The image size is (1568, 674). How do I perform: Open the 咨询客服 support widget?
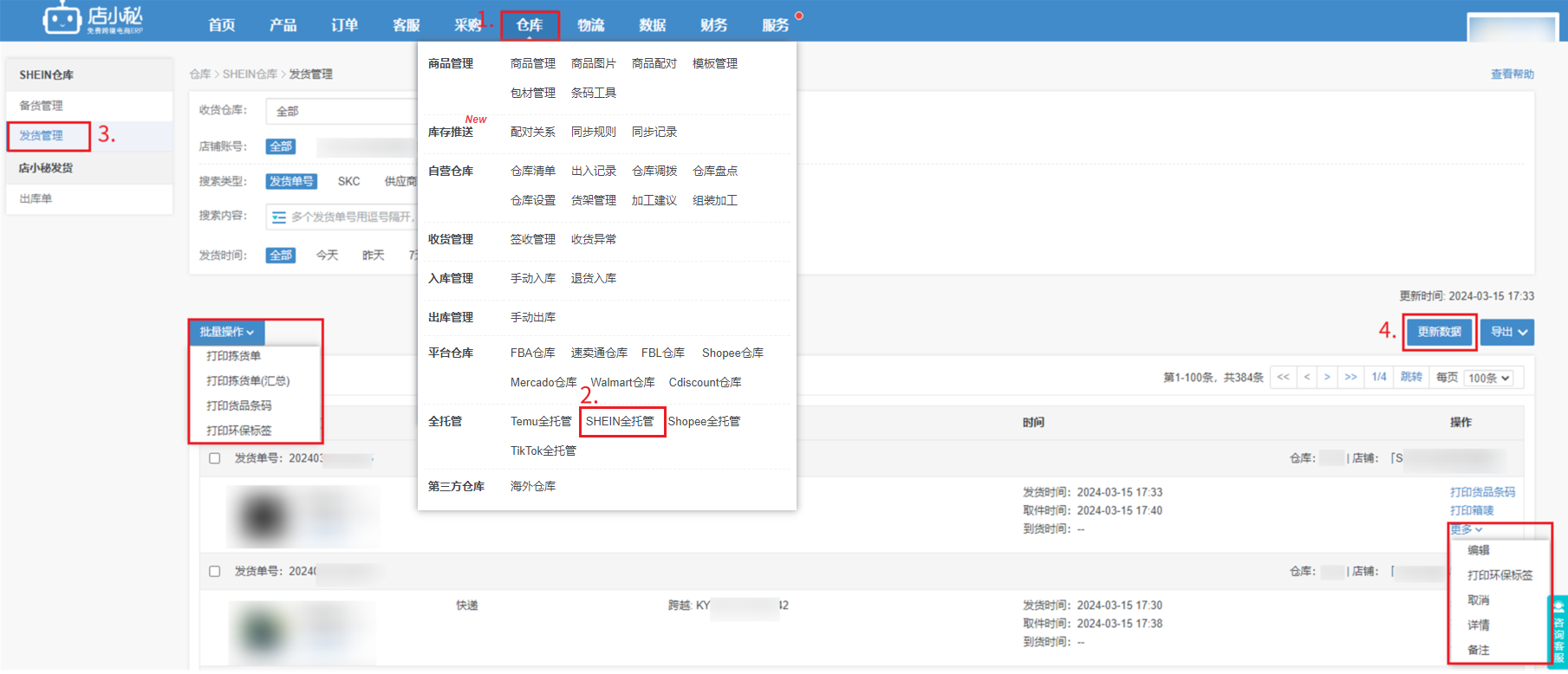pyautogui.click(x=1558, y=632)
